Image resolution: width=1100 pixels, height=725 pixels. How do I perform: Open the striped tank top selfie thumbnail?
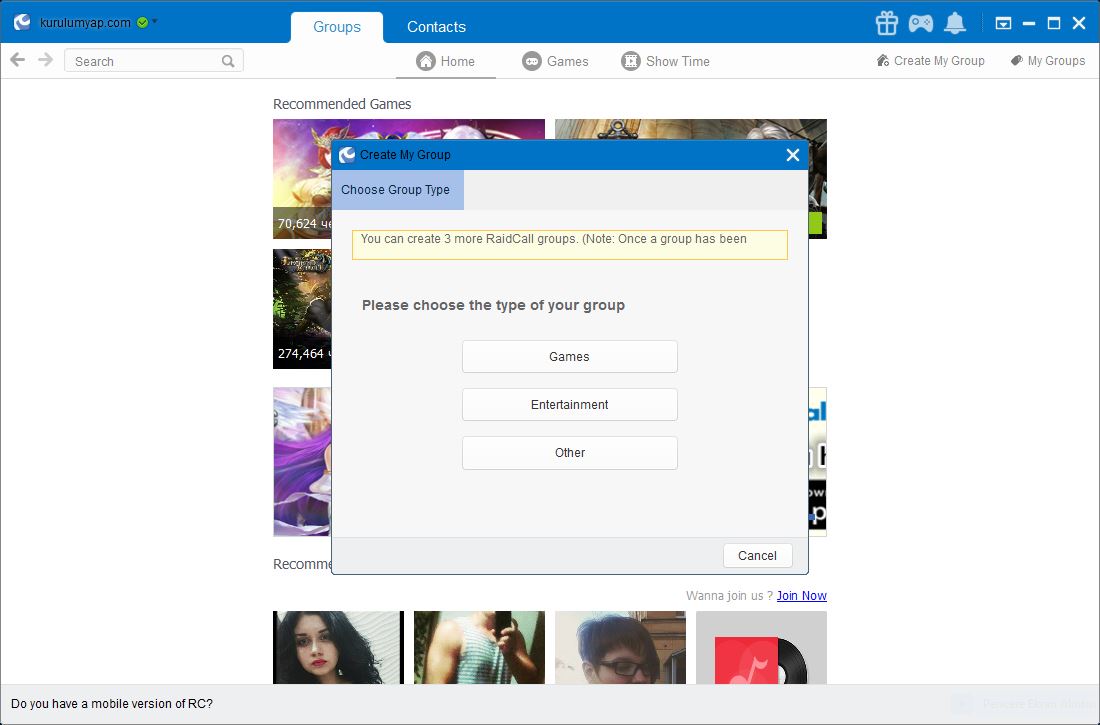(x=479, y=647)
